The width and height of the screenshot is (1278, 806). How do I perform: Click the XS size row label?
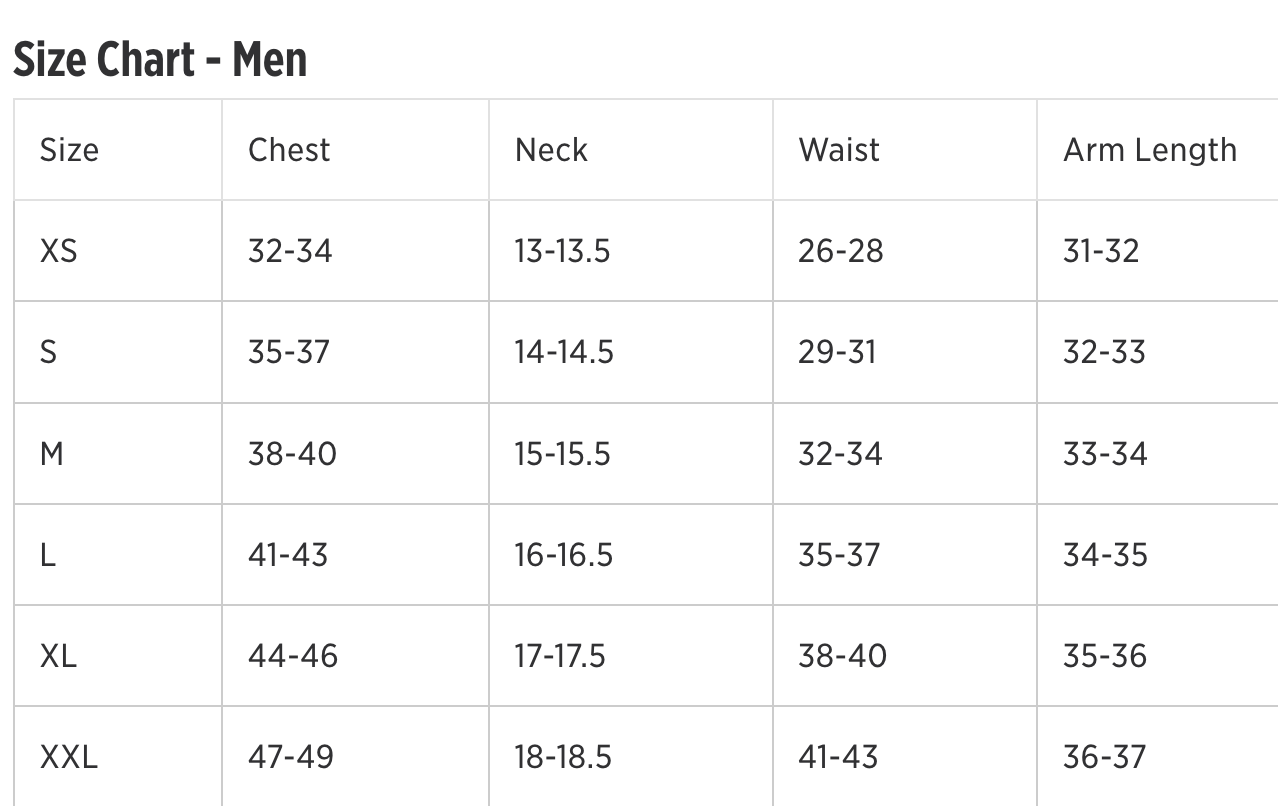pyautogui.click(x=58, y=251)
